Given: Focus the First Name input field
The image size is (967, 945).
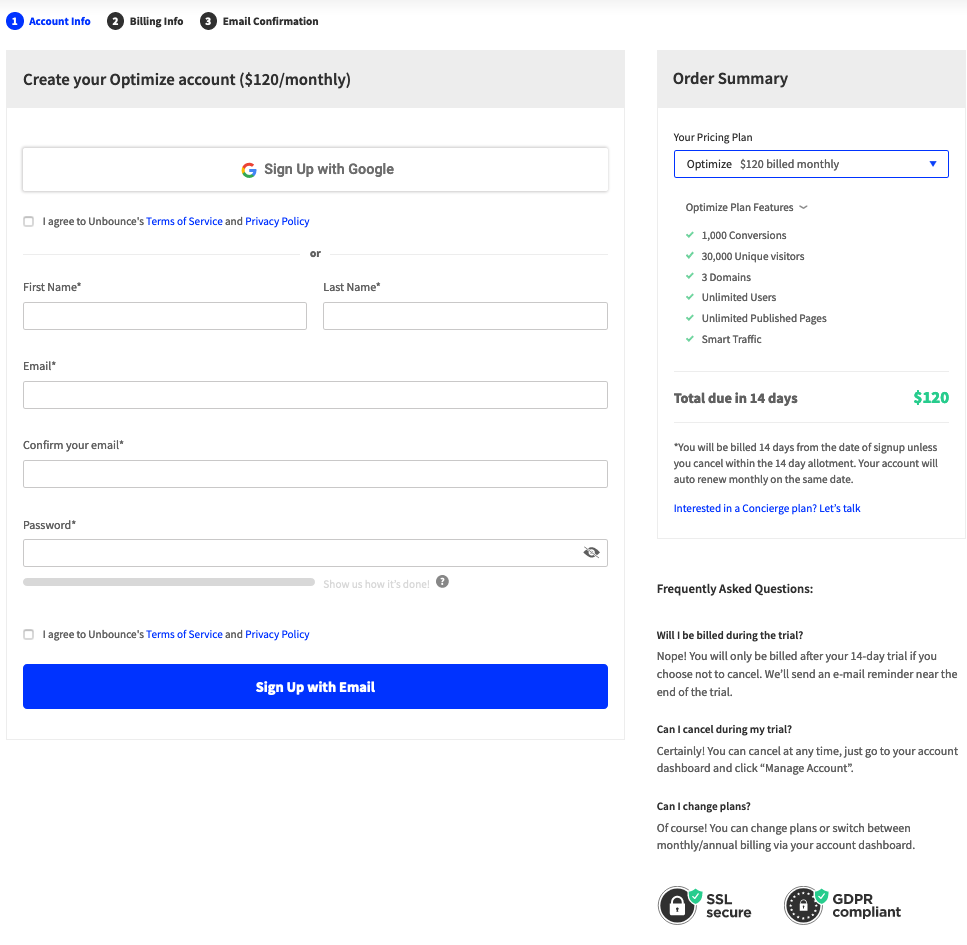Looking at the screenshot, I should coord(165,316).
